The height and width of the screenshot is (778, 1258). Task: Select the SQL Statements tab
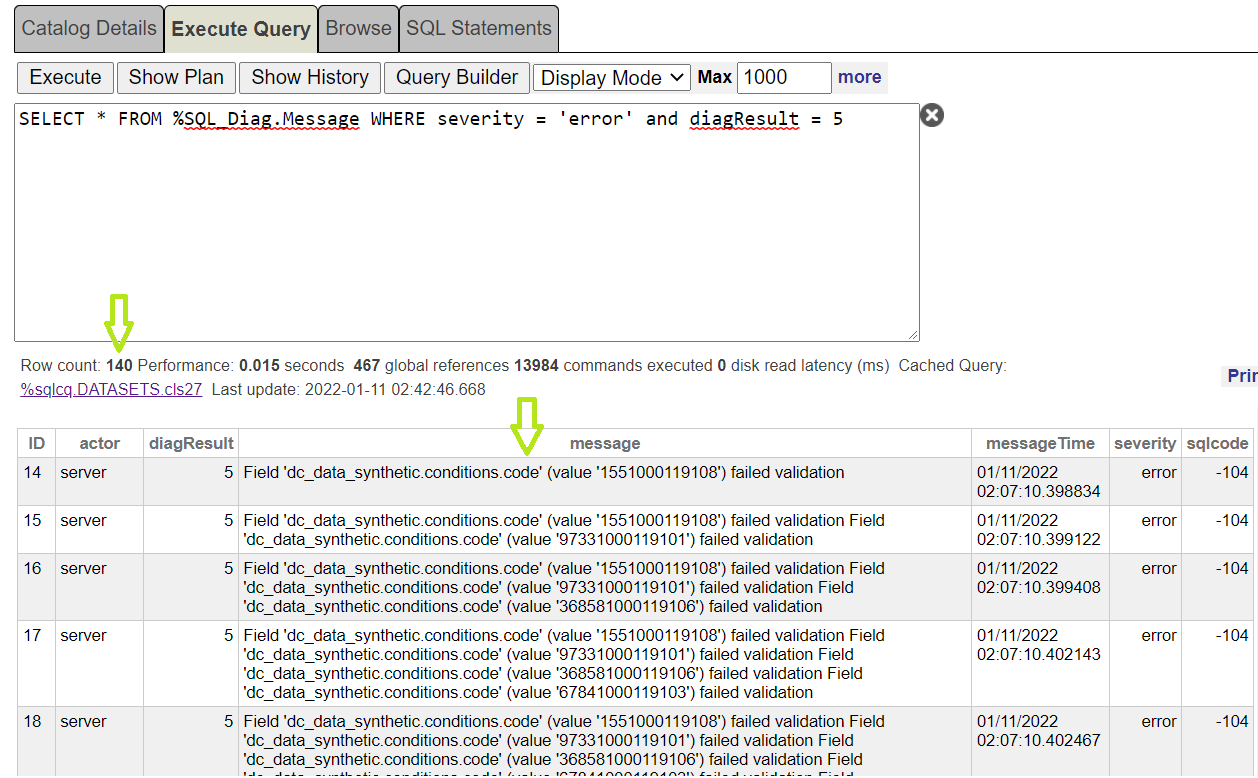pos(478,28)
